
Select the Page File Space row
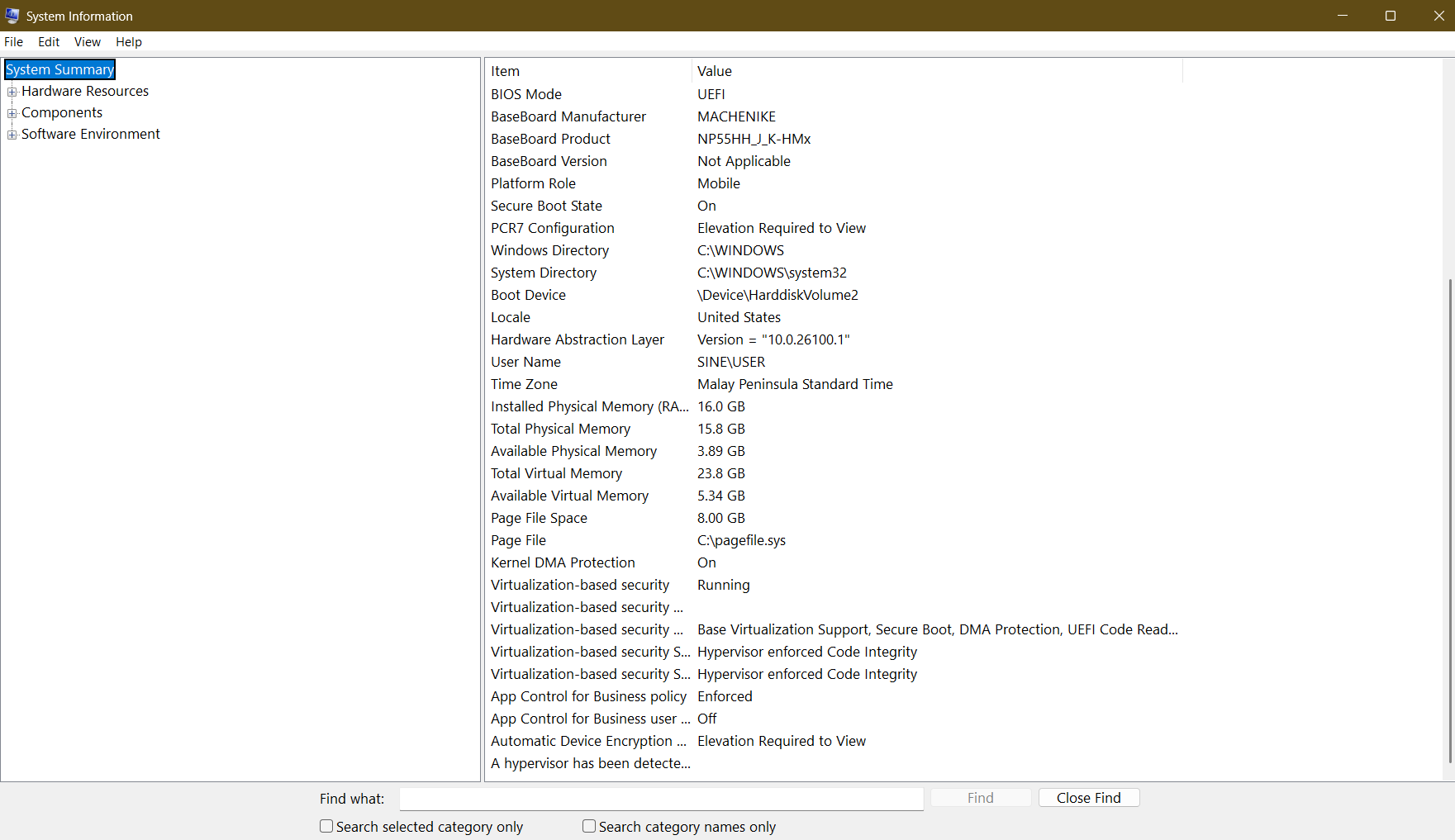pos(834,518)
